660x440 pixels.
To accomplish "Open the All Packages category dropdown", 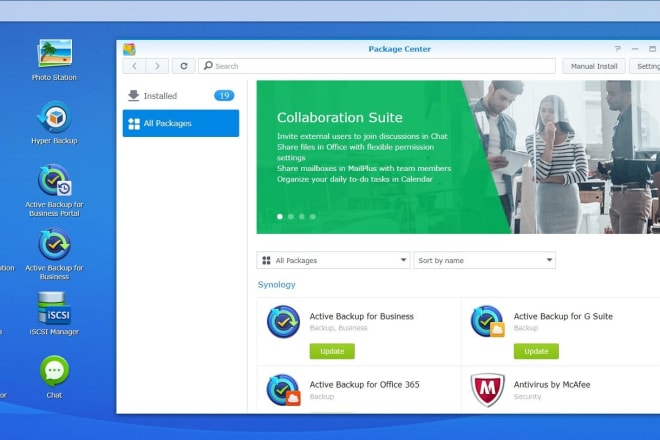I will tap(333, 260).
